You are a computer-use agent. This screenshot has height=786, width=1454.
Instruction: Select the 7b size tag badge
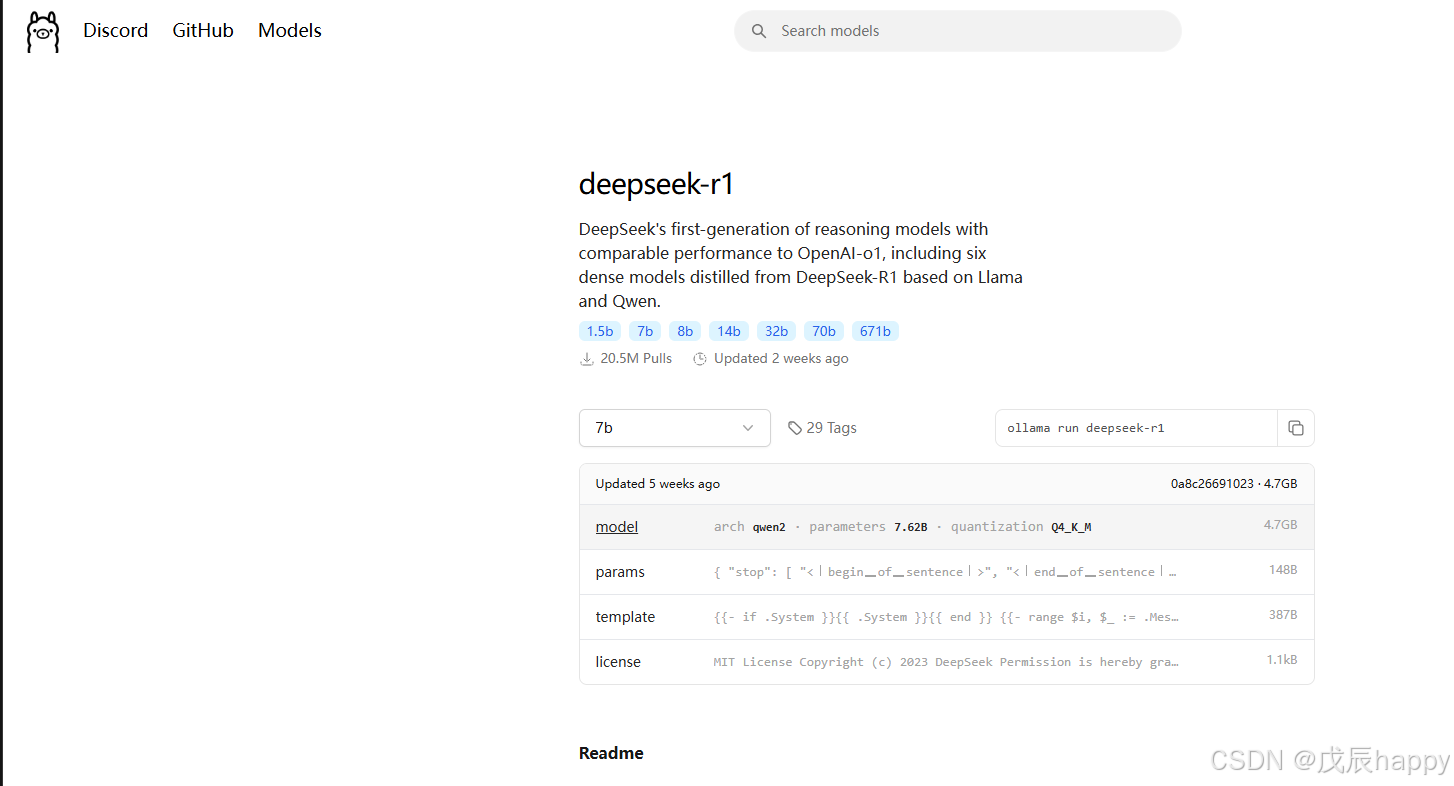pos(645,331)
